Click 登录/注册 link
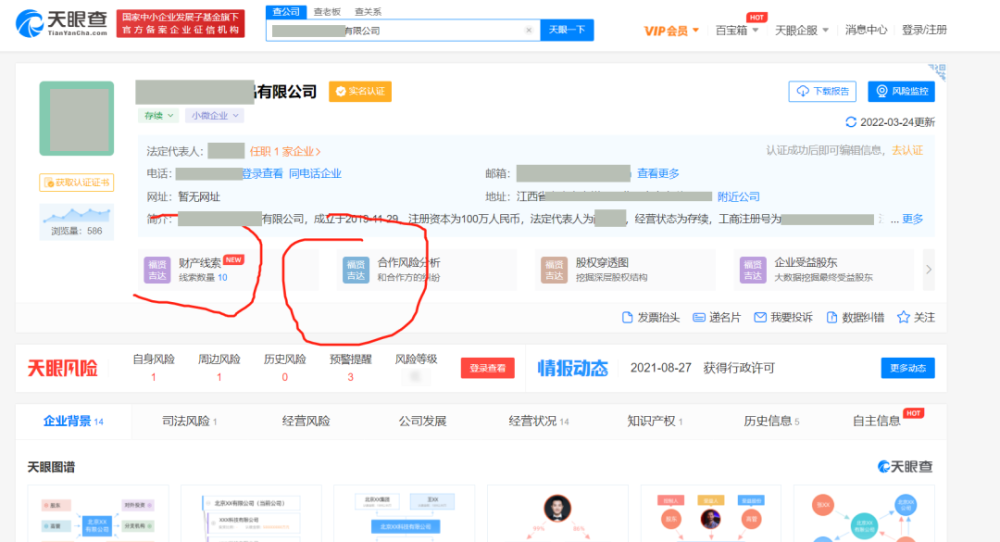 pyautogui.click(x=924, y=30)
